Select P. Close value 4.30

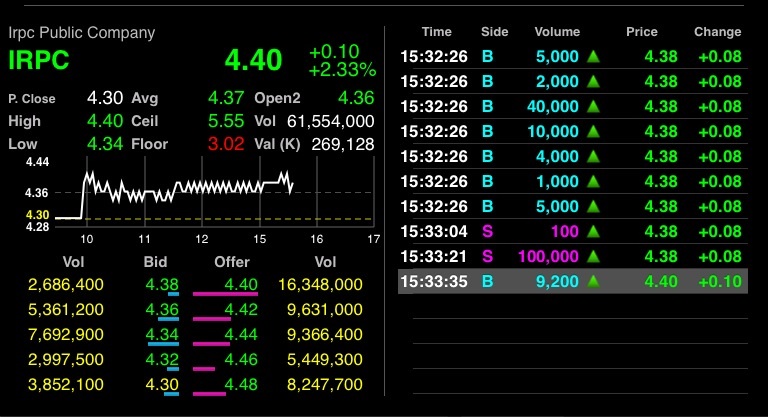pyautogui.click(x=105, y=98)
